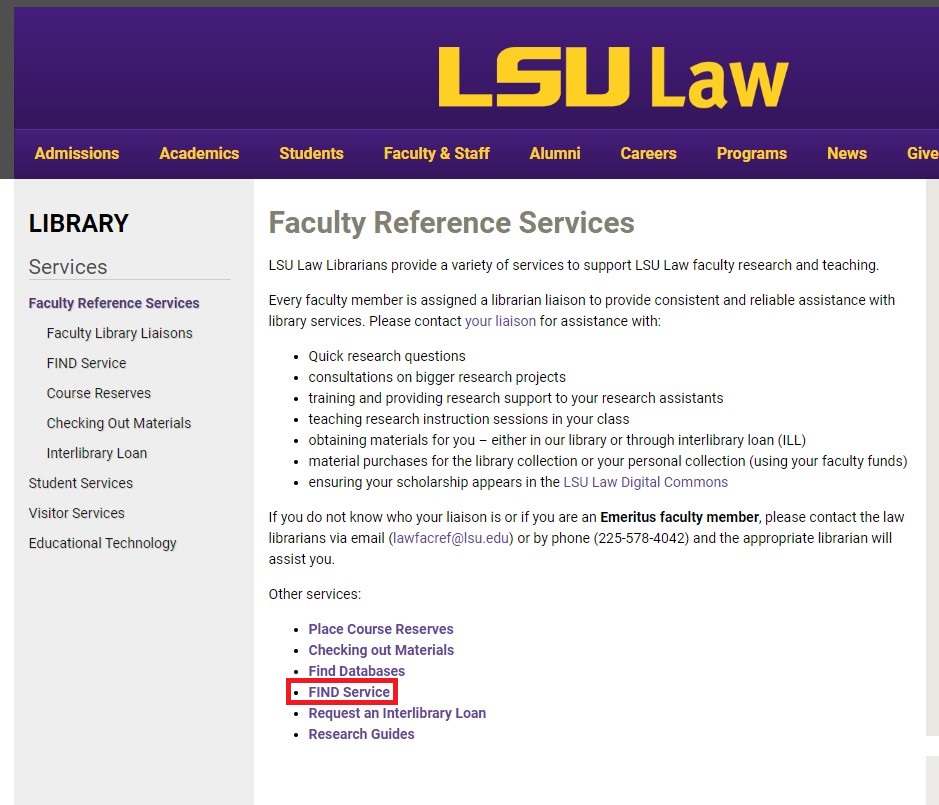Open the Admissions menu
The image size is (939, 805).
[77, 153]
